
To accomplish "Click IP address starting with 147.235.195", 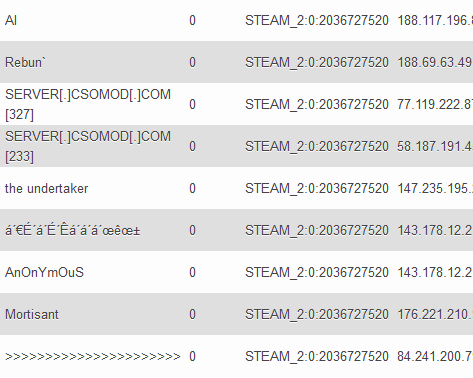I will pyautogui.click(x=435, y=189).
